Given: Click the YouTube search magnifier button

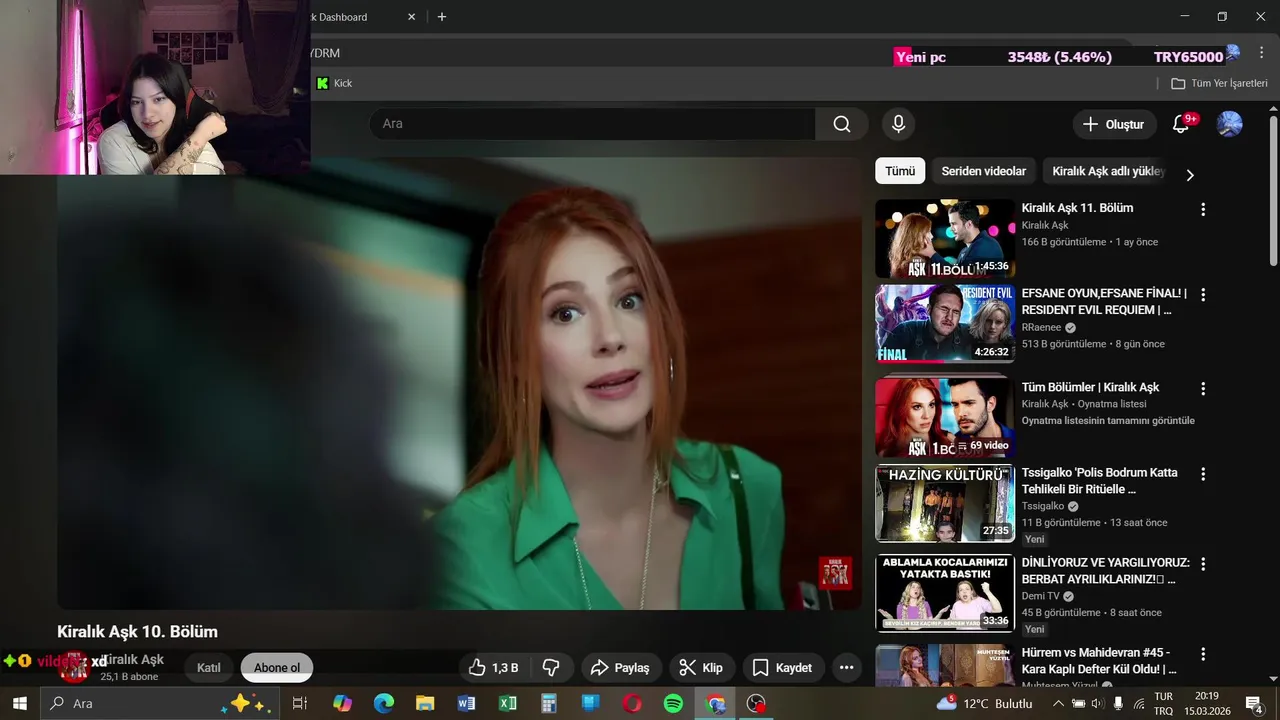Looking at the screenshot, I should 842,124.
